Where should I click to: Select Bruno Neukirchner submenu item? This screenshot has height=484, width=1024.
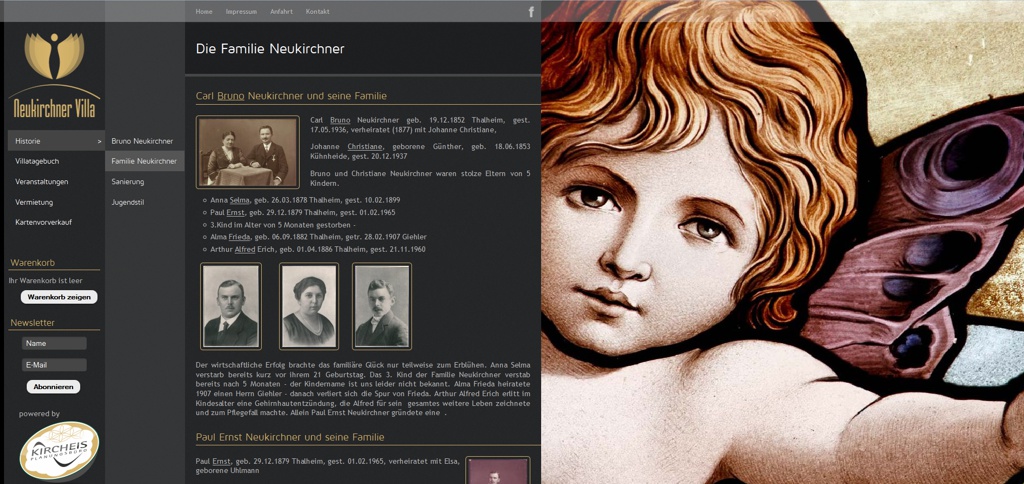pos(142,141)
